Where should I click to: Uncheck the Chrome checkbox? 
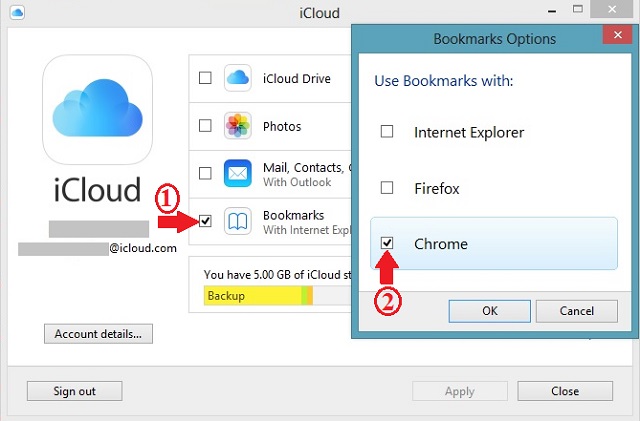click(x=387, y=243)
